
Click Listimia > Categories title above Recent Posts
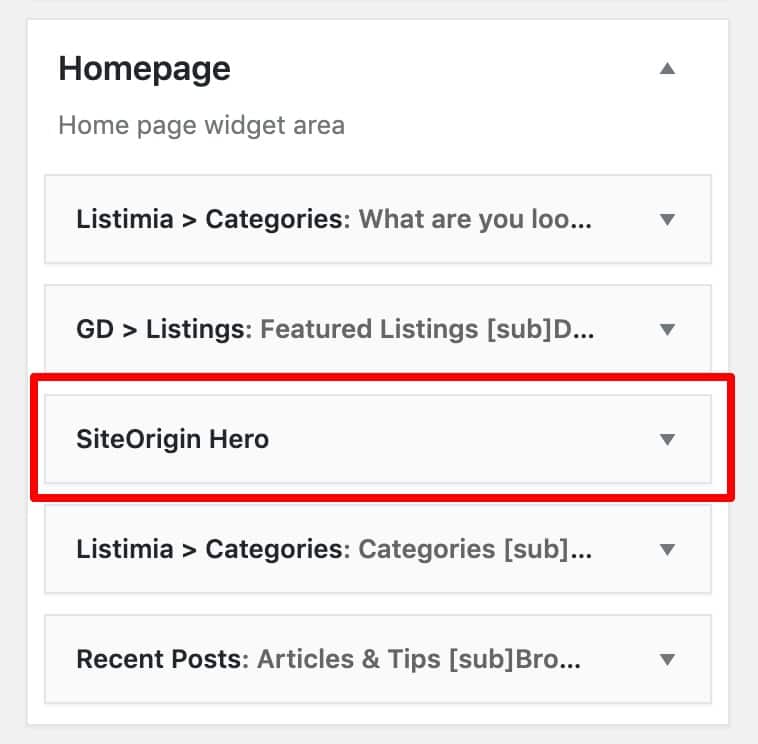(209, 549)
